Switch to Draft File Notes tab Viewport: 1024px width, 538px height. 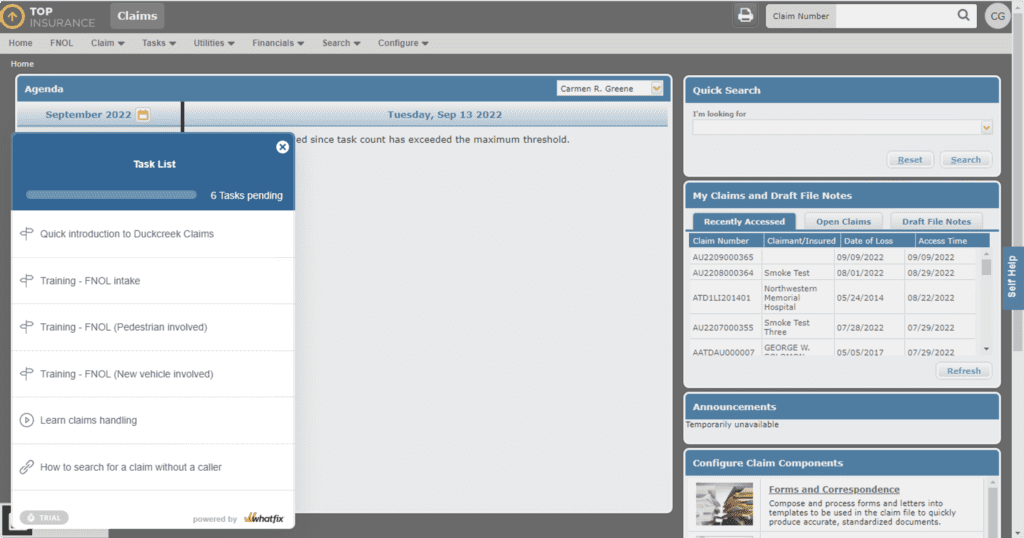(936, 221)
